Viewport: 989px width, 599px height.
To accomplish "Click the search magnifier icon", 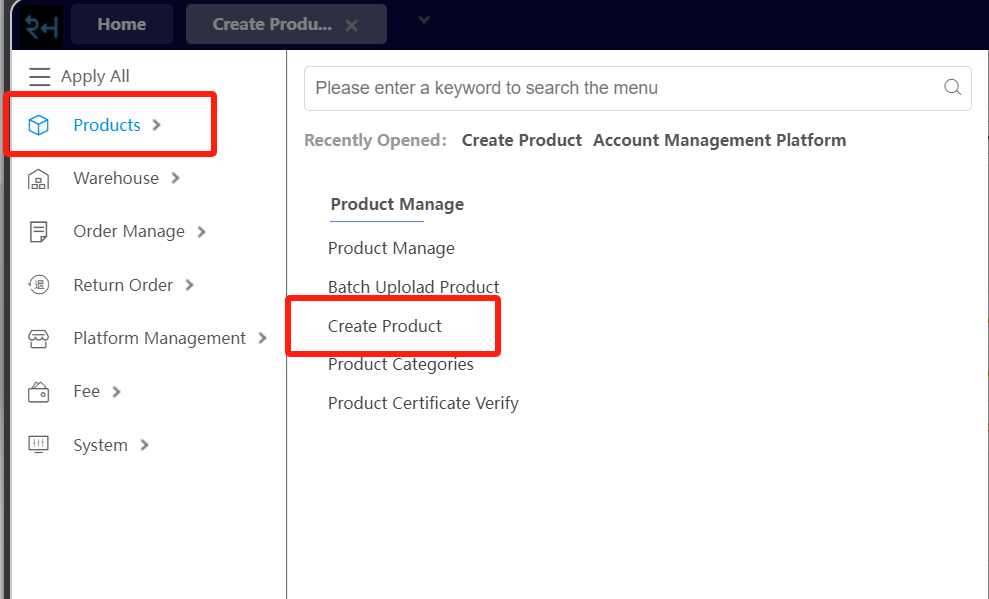I will (x=952, y=88).
